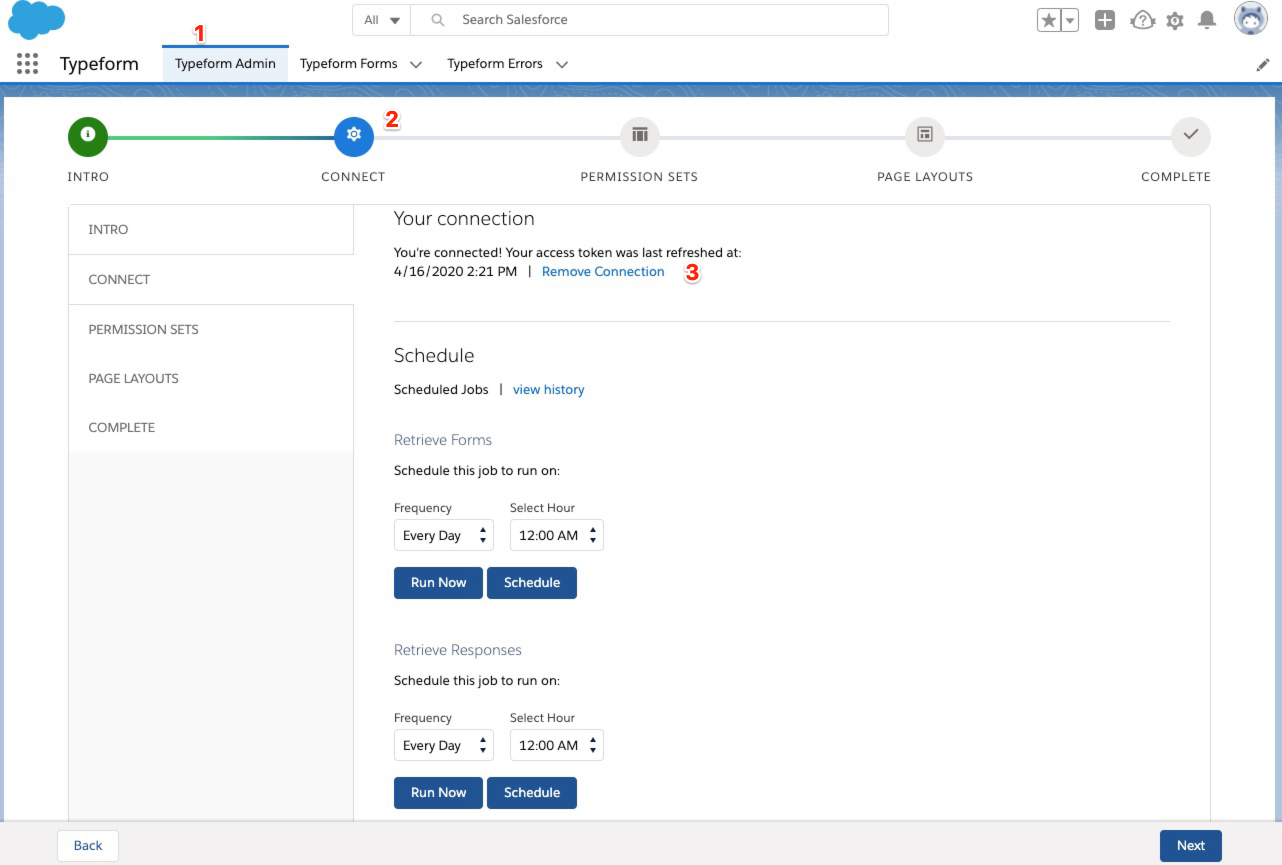
Task: Click the 'Schedule' section heading
Action: (x=434, y=356)
